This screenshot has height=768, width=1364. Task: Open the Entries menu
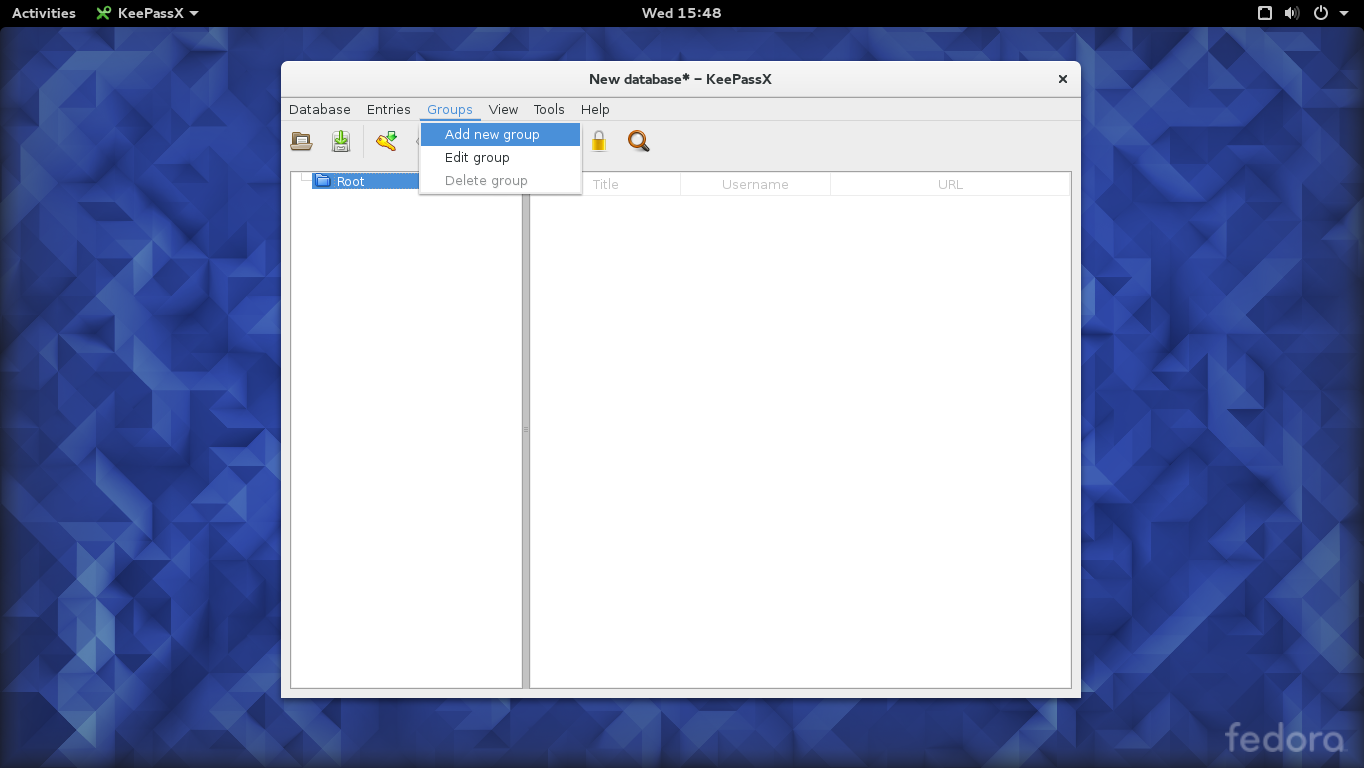pos(389,109)
